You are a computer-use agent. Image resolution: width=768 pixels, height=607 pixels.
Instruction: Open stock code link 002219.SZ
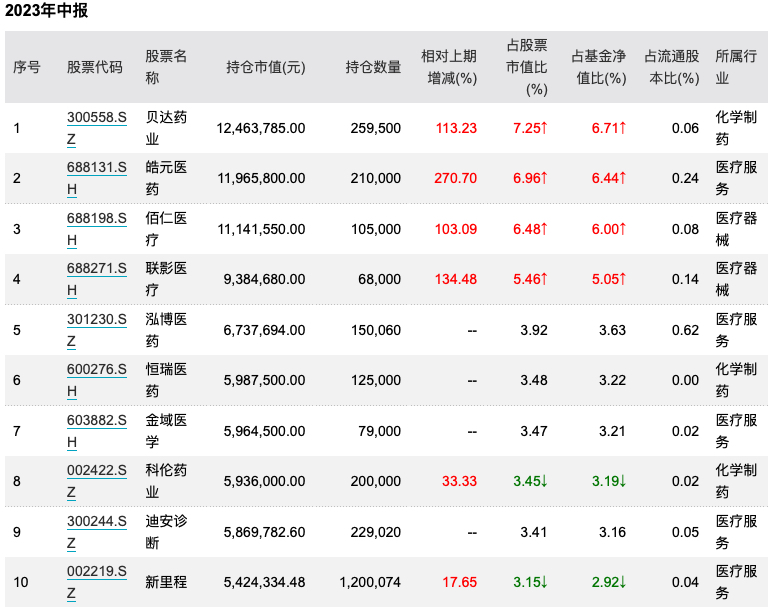[96, 582]
